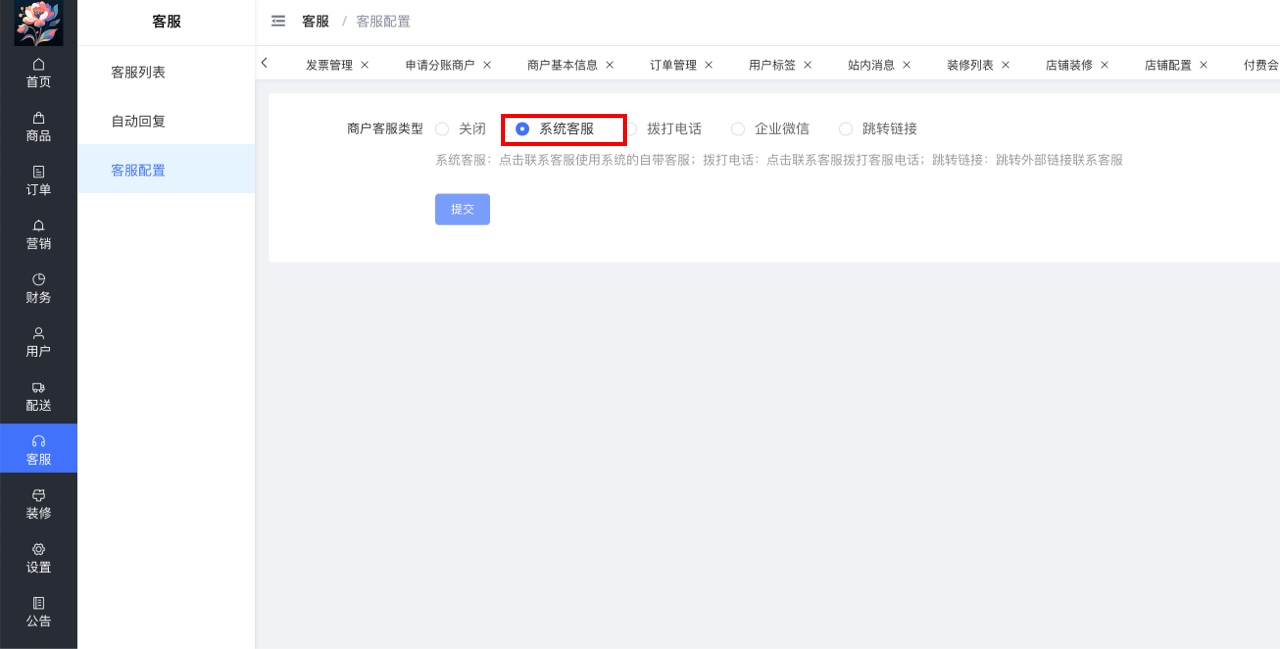Image resolution: width=1280 pixels, height=649 pixels.
Task: Go to 订单 orders in sidebar
Action: coord(38,181)
